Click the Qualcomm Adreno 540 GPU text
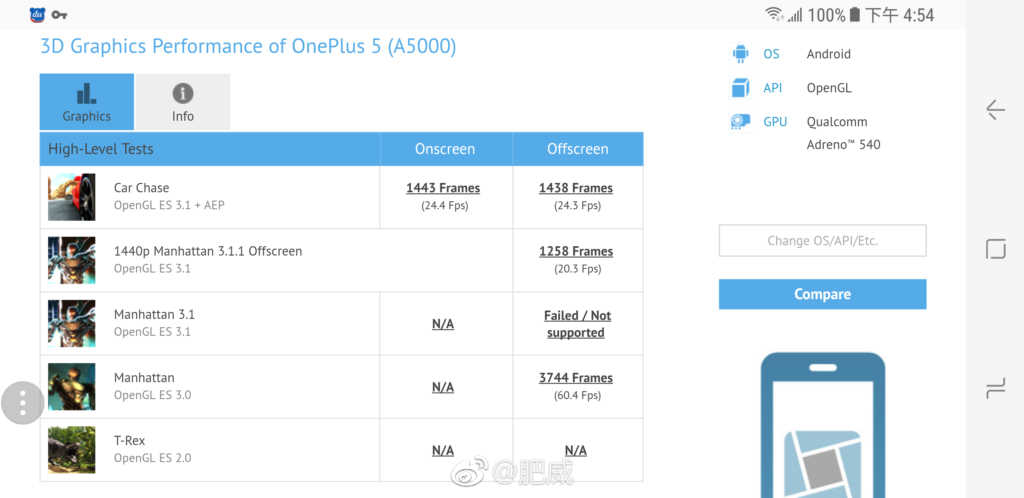The image size is (1024, 498). 843,133
